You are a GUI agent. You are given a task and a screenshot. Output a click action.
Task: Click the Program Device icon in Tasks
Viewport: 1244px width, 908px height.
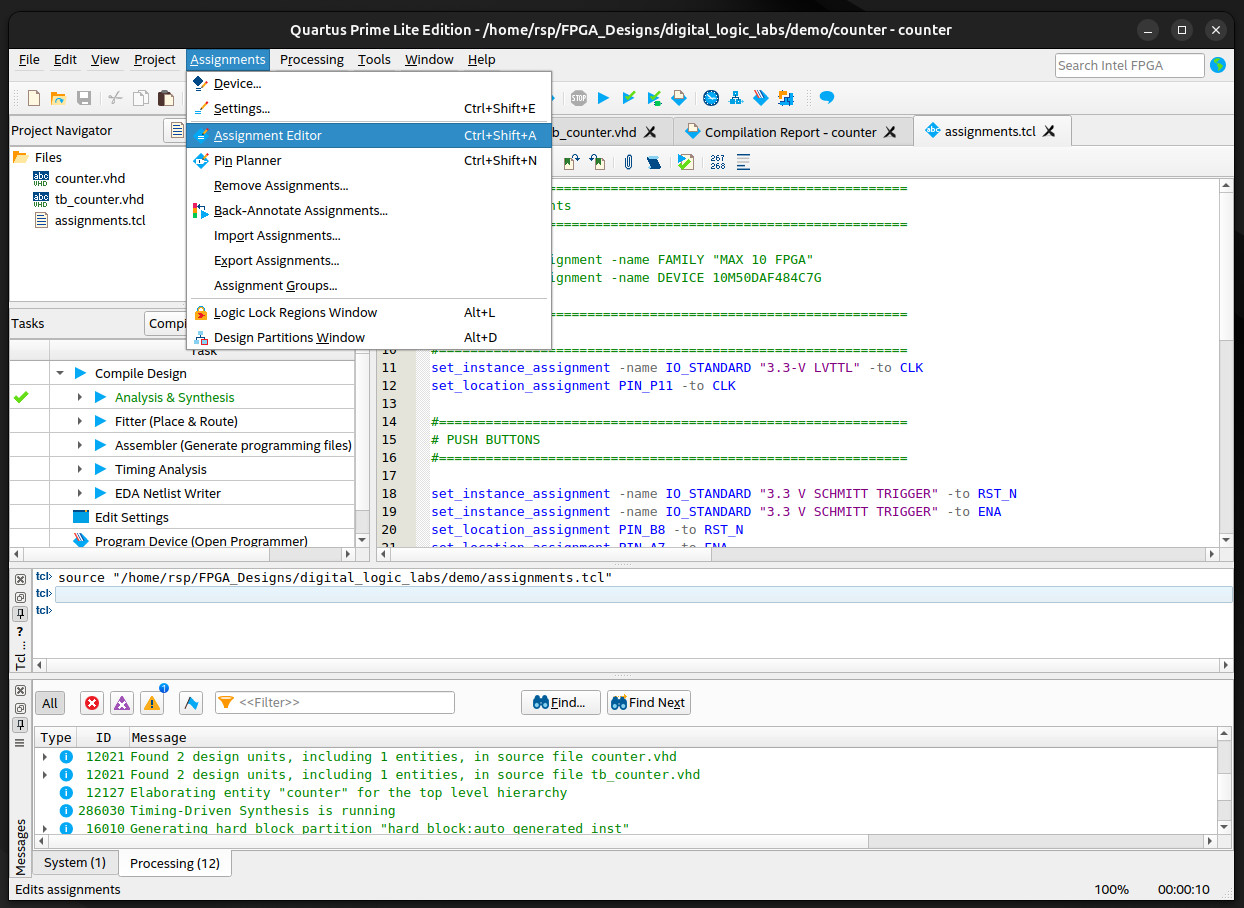81,541
